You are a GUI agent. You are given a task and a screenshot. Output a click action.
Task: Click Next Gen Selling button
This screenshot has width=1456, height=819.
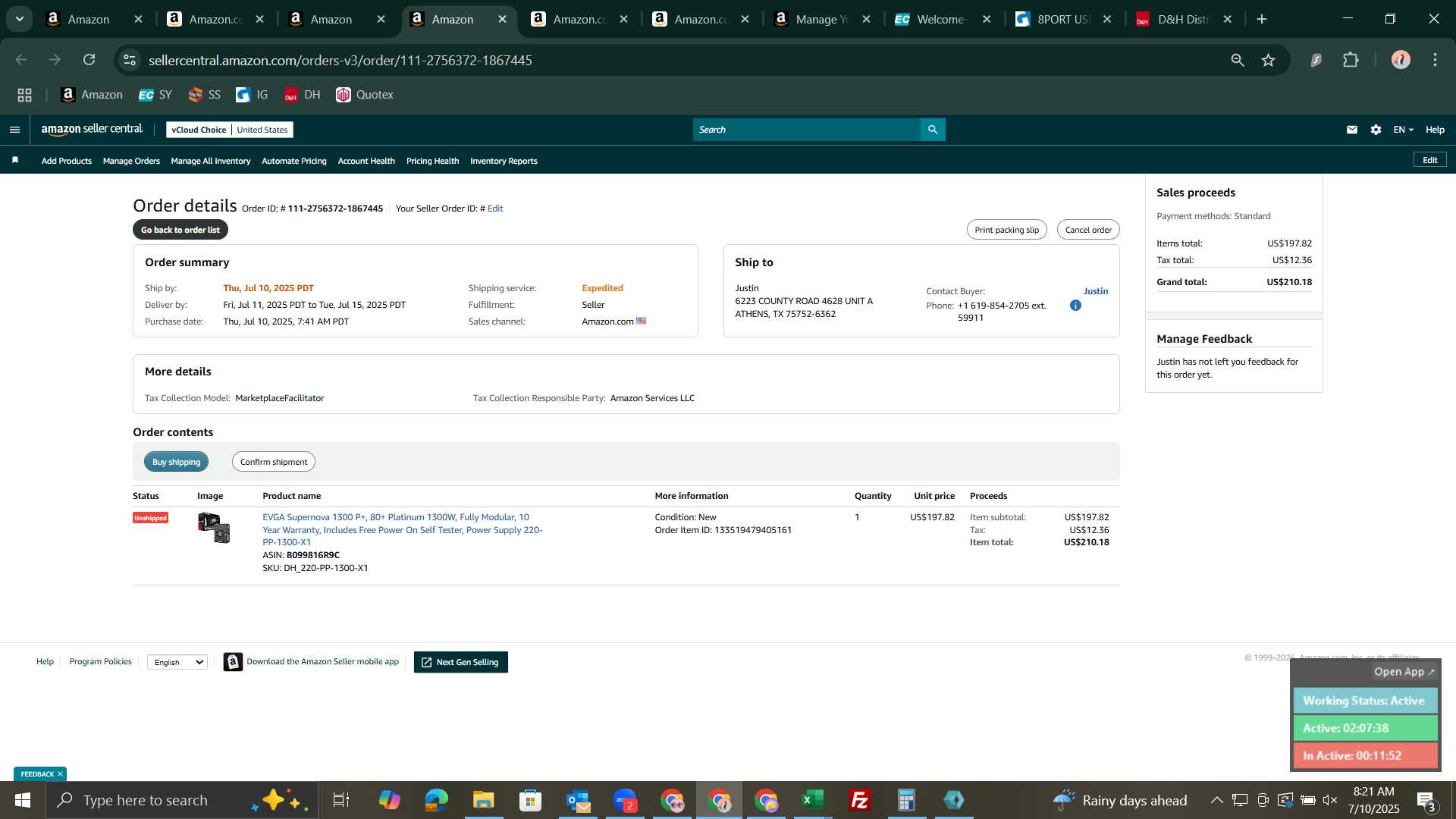pyautogui.click(x=460, y=662)
